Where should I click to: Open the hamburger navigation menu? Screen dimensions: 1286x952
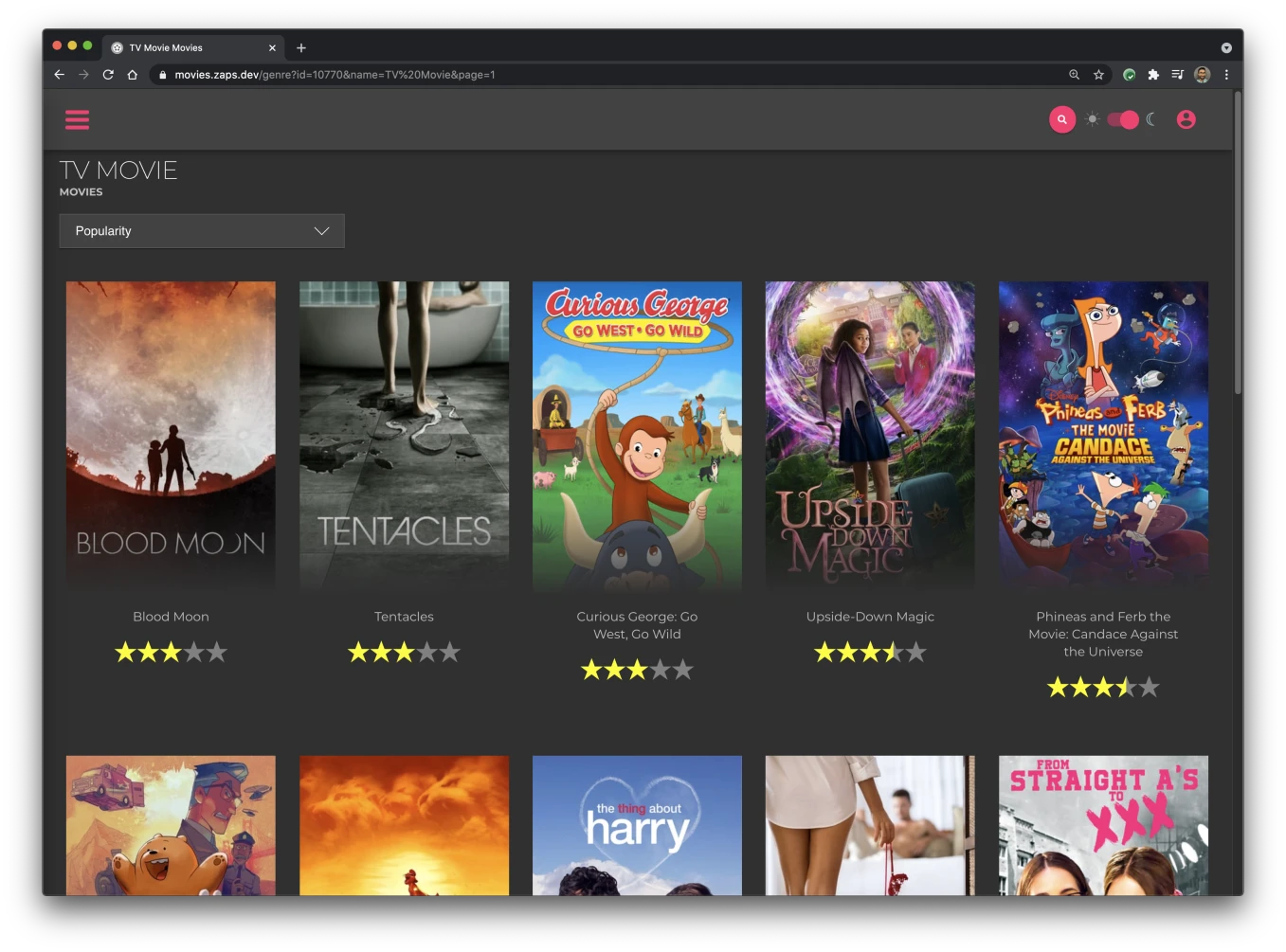pos(77,119)
